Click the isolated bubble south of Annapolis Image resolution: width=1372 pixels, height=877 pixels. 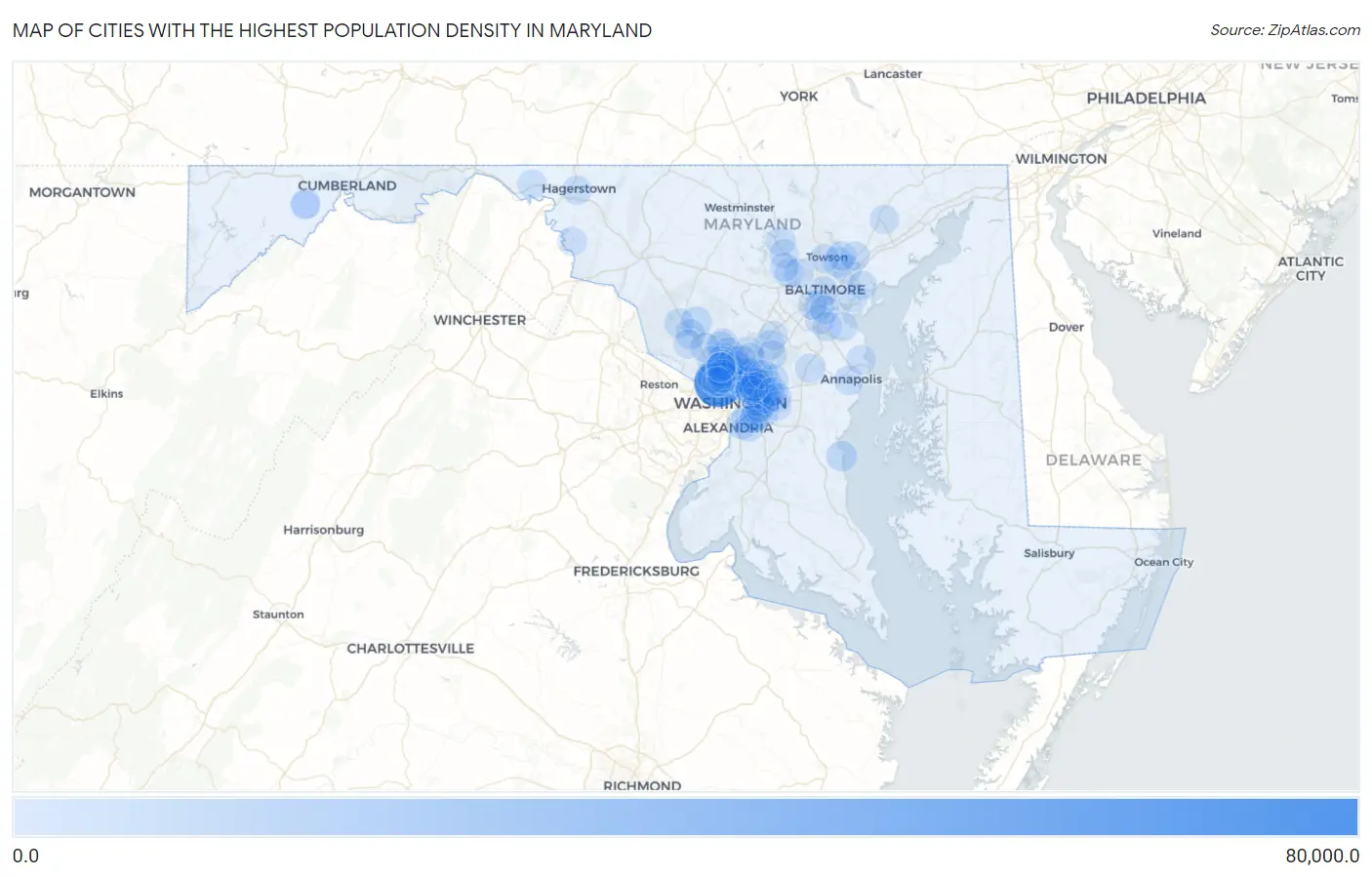[x=841, y=456]
